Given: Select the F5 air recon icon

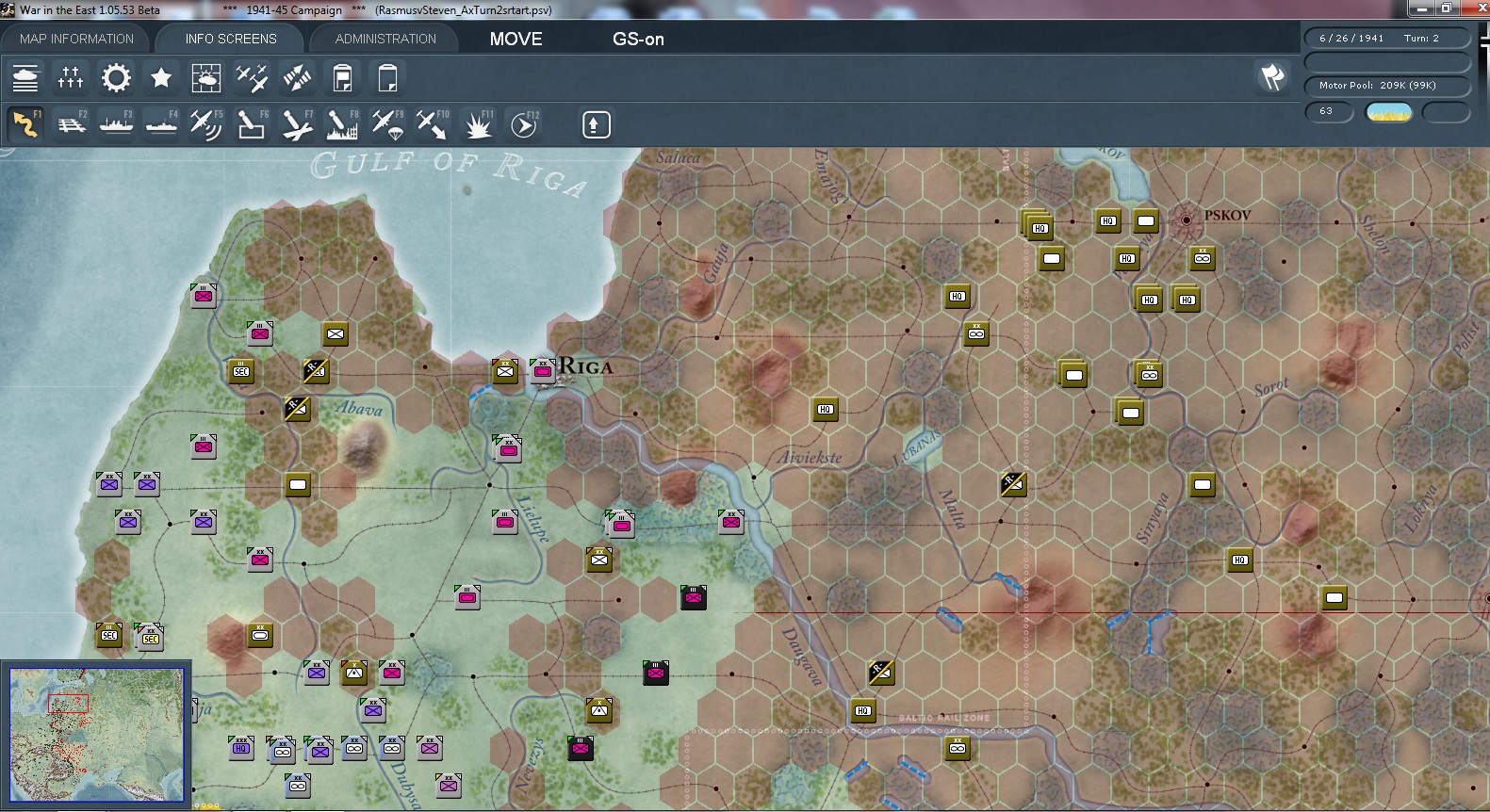Looking at the screenshot, I should click(206, 124).
